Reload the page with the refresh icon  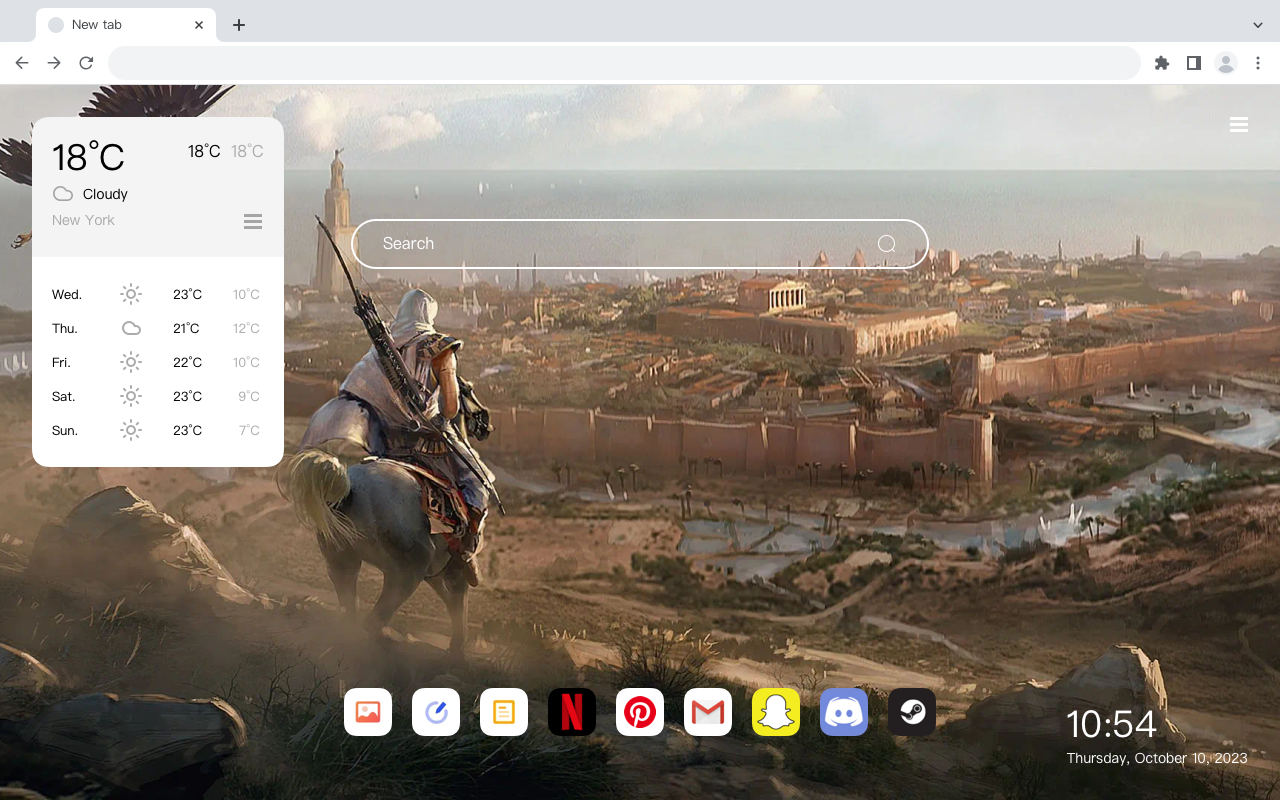click(x=86, y=63)
